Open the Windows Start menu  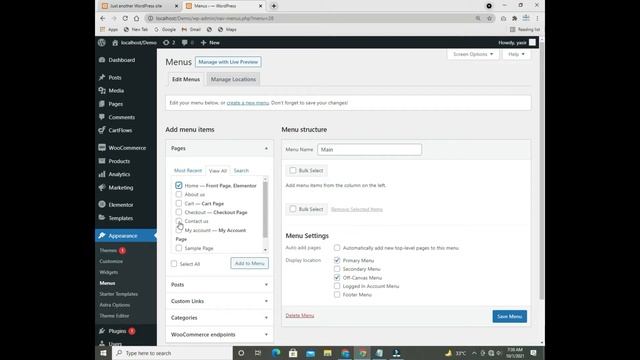tap(103, 353)
